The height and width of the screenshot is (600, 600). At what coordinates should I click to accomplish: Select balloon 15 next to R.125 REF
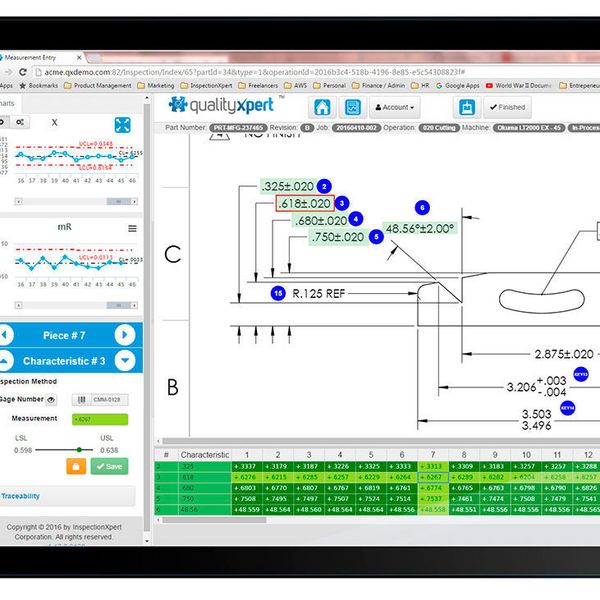[x=278, y=293]
